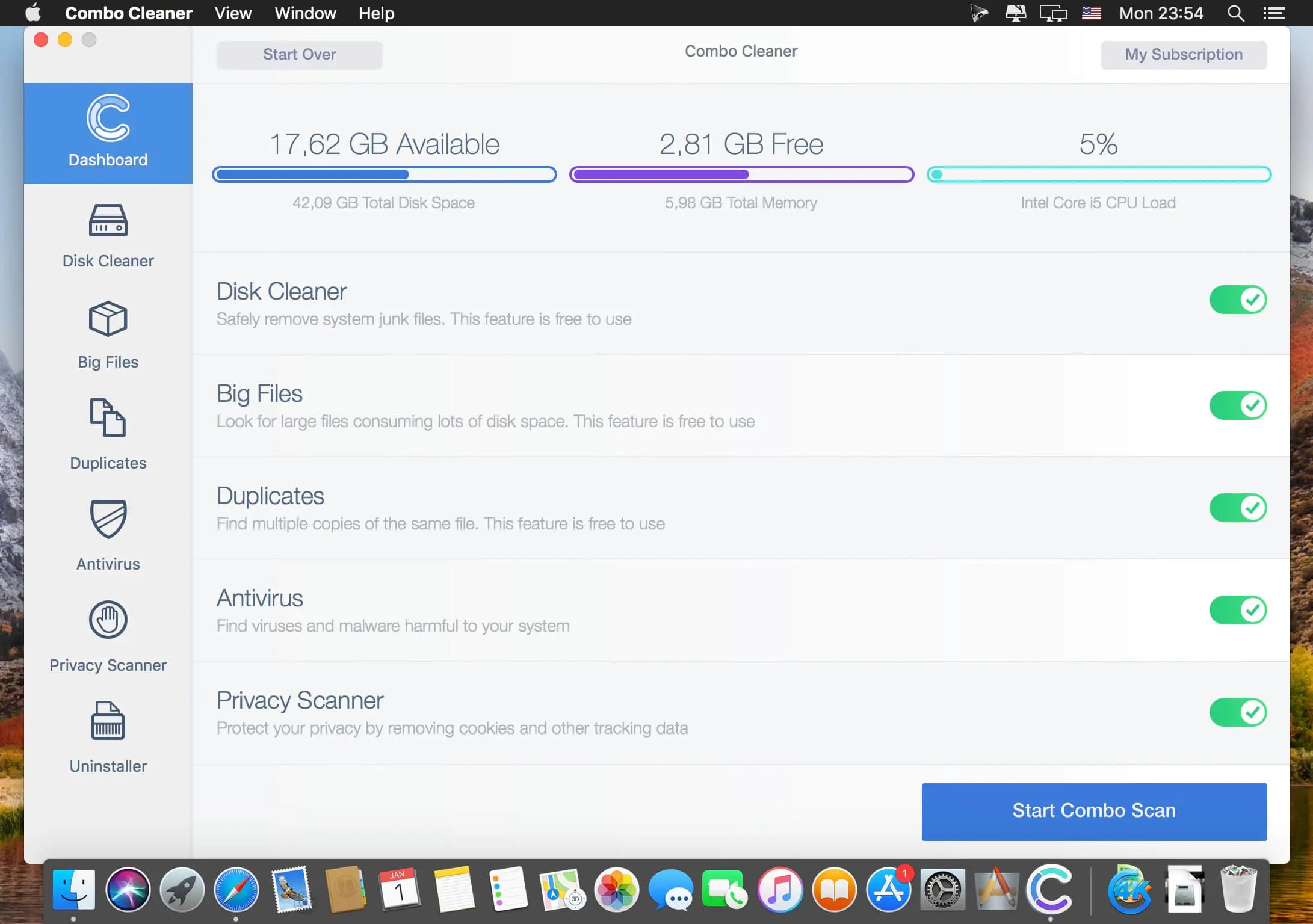Toggle the Privacy Scanner feature on/off
1313x924 pixels.
(x=1238, y=712)
